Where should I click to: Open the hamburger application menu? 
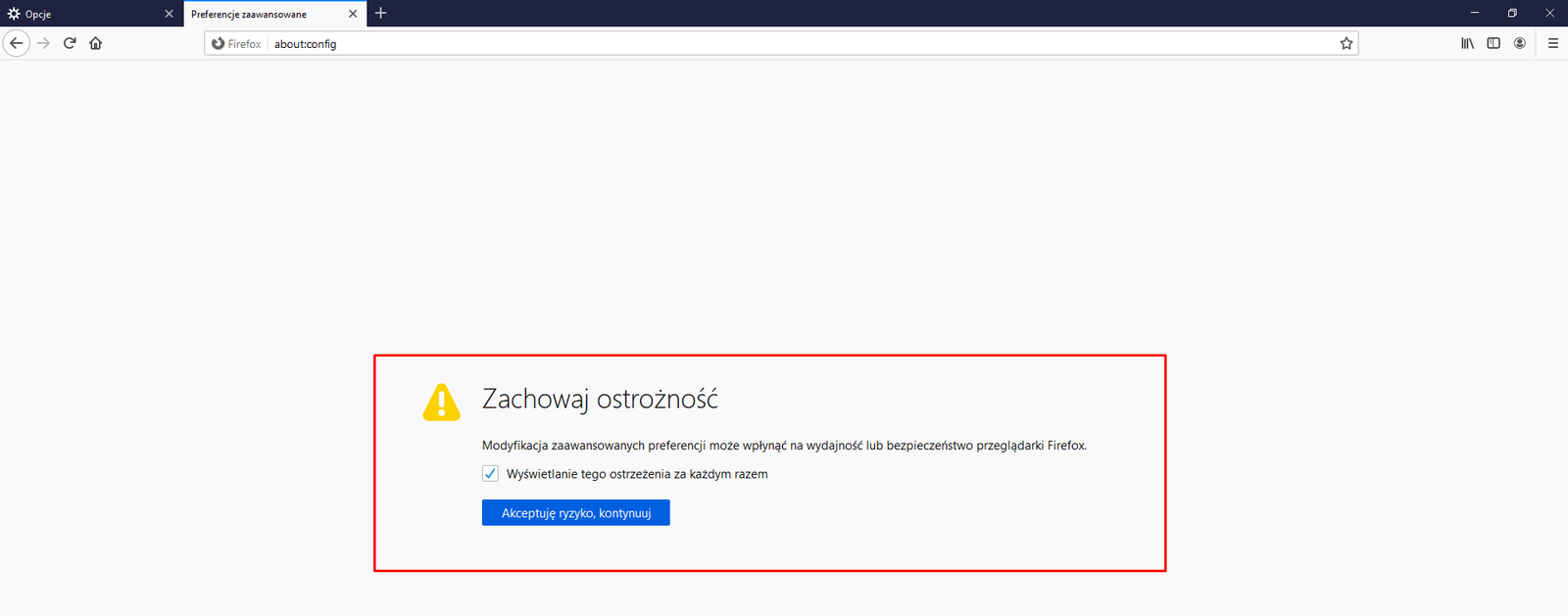(1553, 43)
